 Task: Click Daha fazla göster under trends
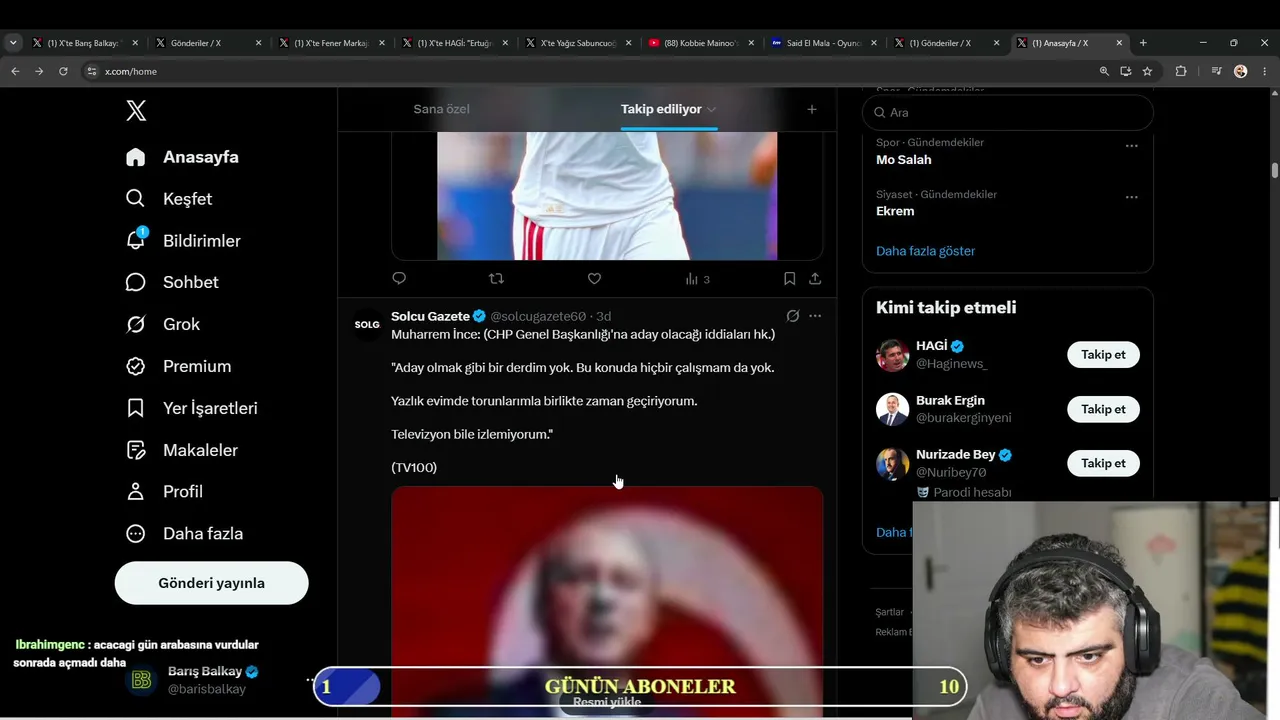925,251
